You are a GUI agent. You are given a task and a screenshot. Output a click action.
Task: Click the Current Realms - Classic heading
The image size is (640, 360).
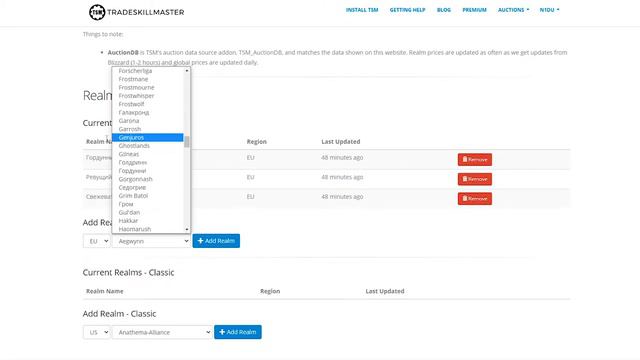129,273
